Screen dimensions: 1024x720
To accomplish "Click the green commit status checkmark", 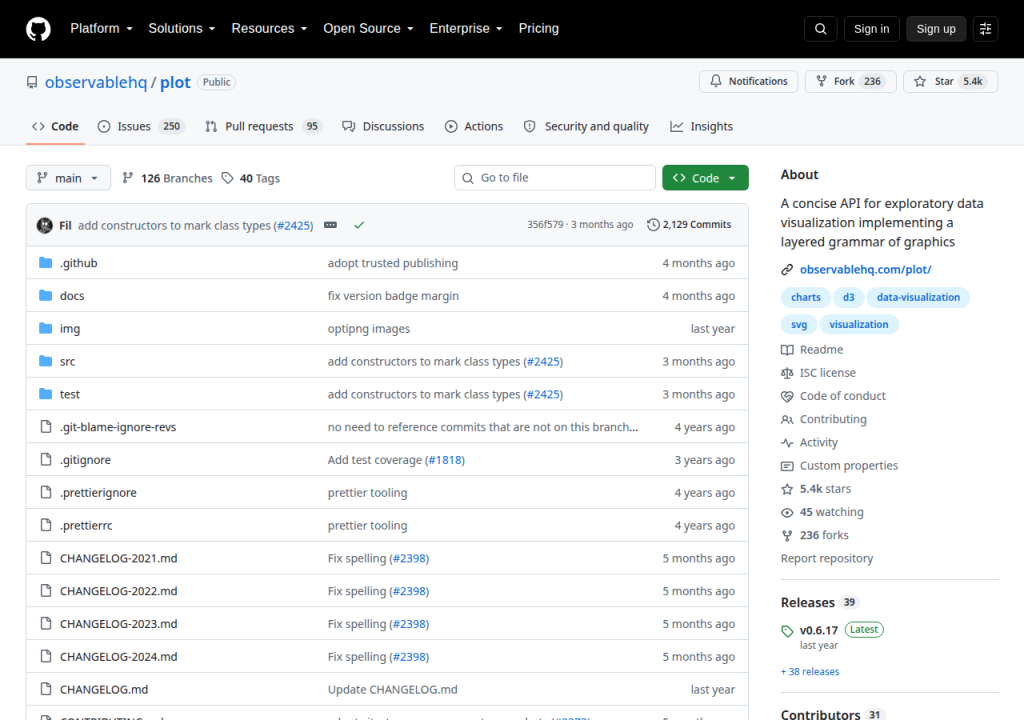I will pos(359,225).
